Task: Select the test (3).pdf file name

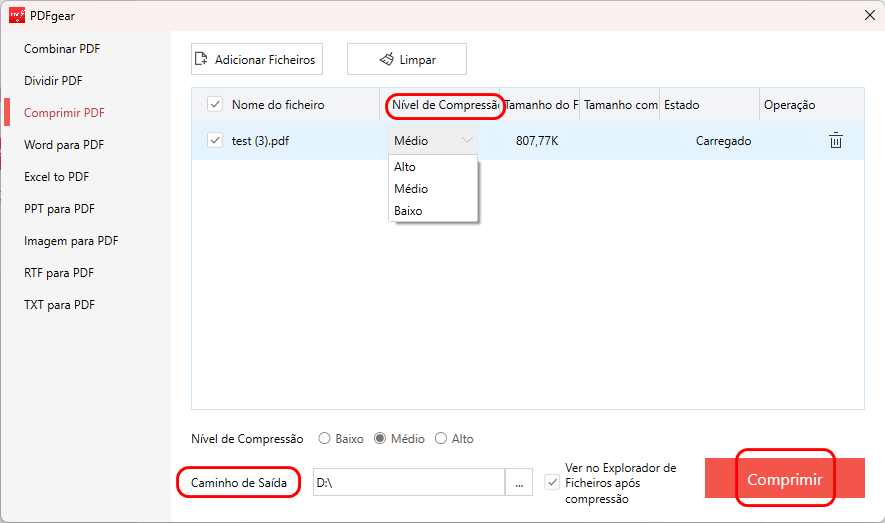Action: pyautogui.click(x=260, y=140)
